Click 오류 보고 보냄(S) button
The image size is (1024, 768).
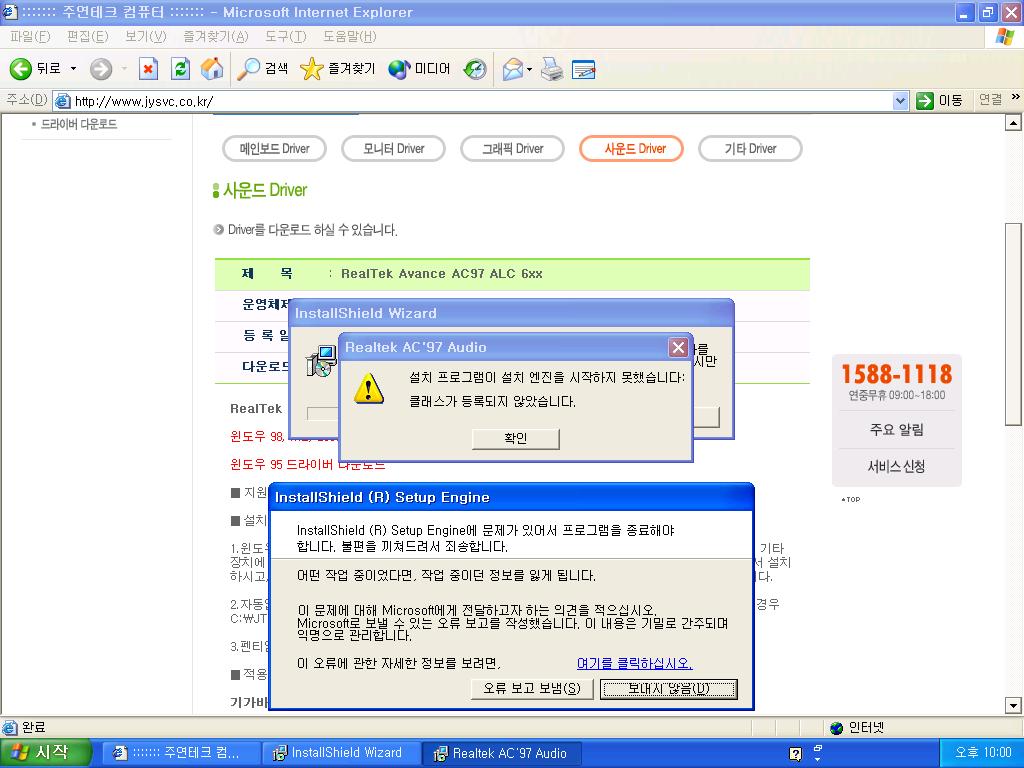532,688
